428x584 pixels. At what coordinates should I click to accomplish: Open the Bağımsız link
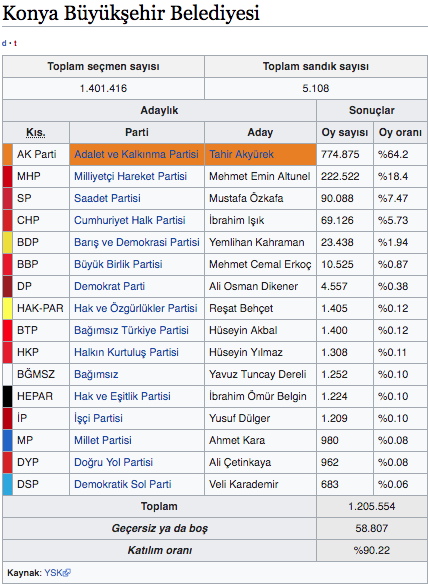click(x=96, y=374)
